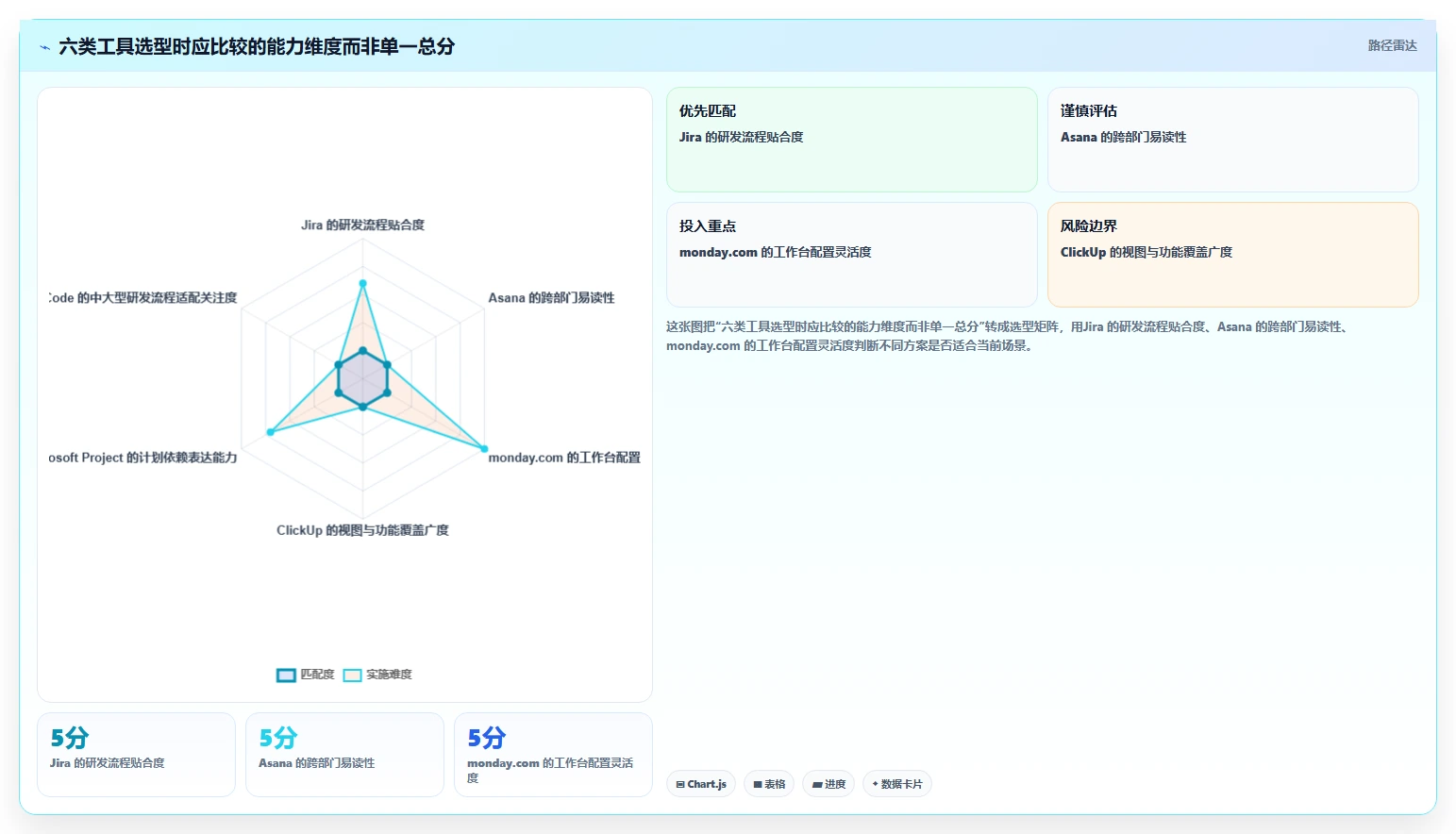
Task: Toggle the 匹配度 legend swatch
Action: 286,675
